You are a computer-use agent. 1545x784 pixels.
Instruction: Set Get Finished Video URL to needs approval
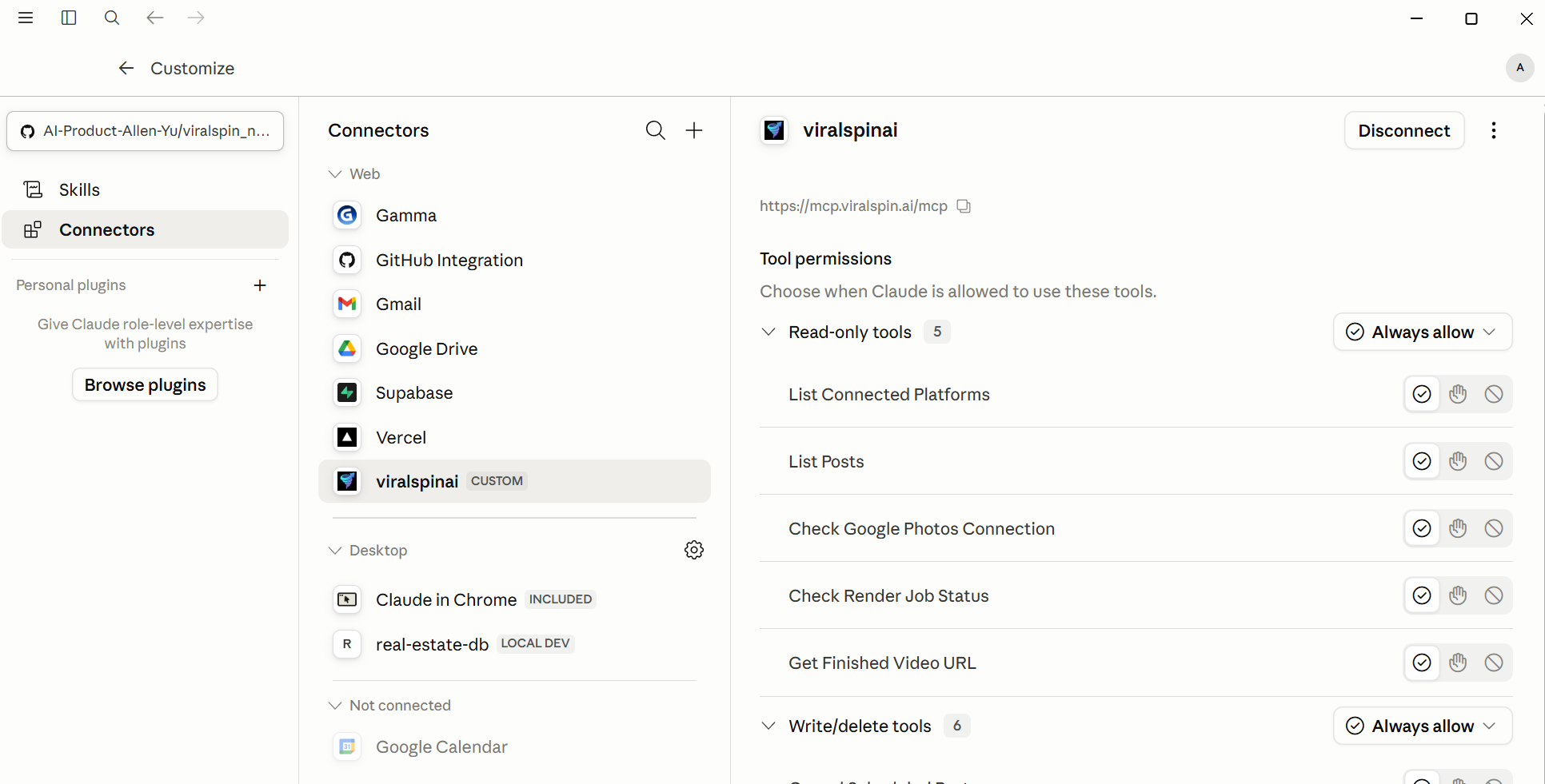pos(1458,663)
